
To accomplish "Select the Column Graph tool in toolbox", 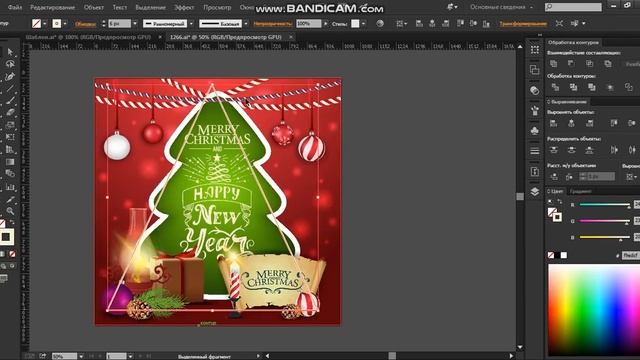I will [10, 187].
